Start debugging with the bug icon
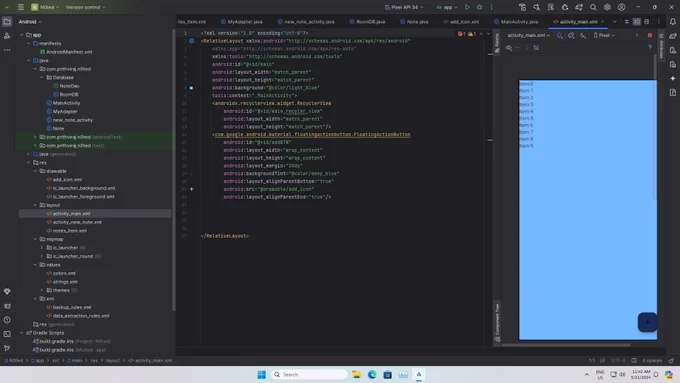Screen dimensions: 680x383 coord(479,7)
